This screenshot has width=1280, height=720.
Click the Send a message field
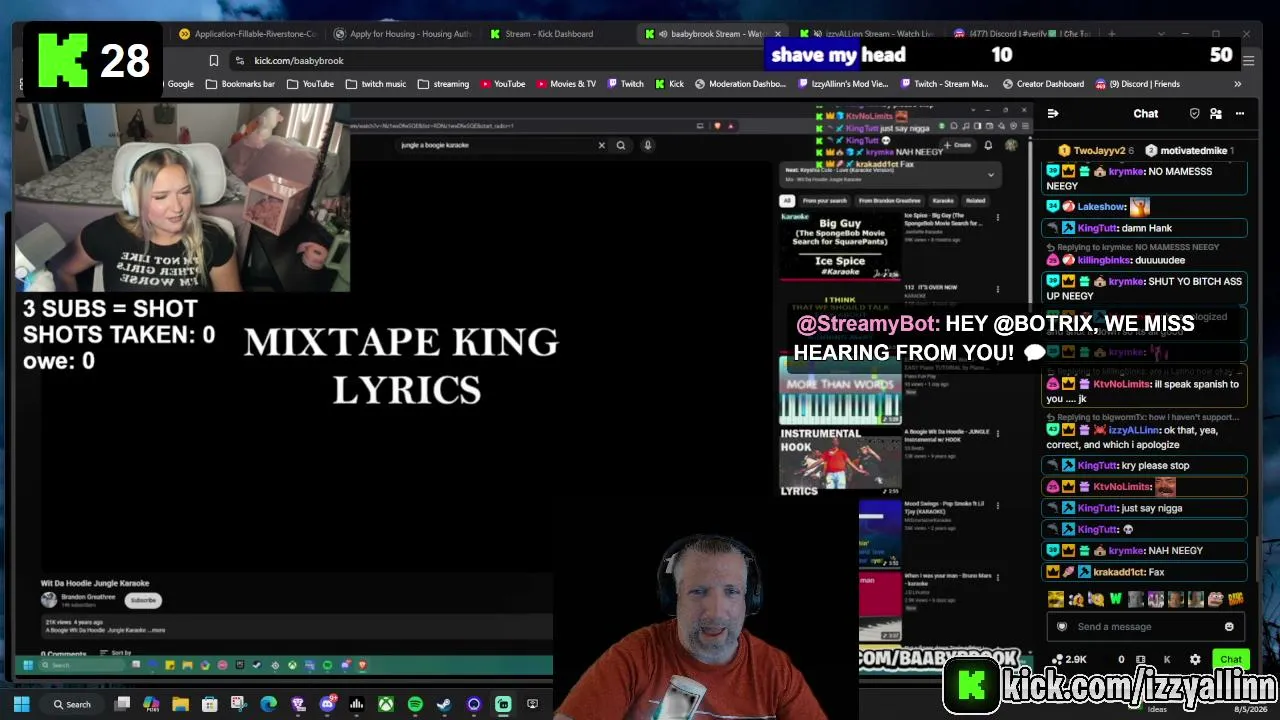[x=1147, y=627]
